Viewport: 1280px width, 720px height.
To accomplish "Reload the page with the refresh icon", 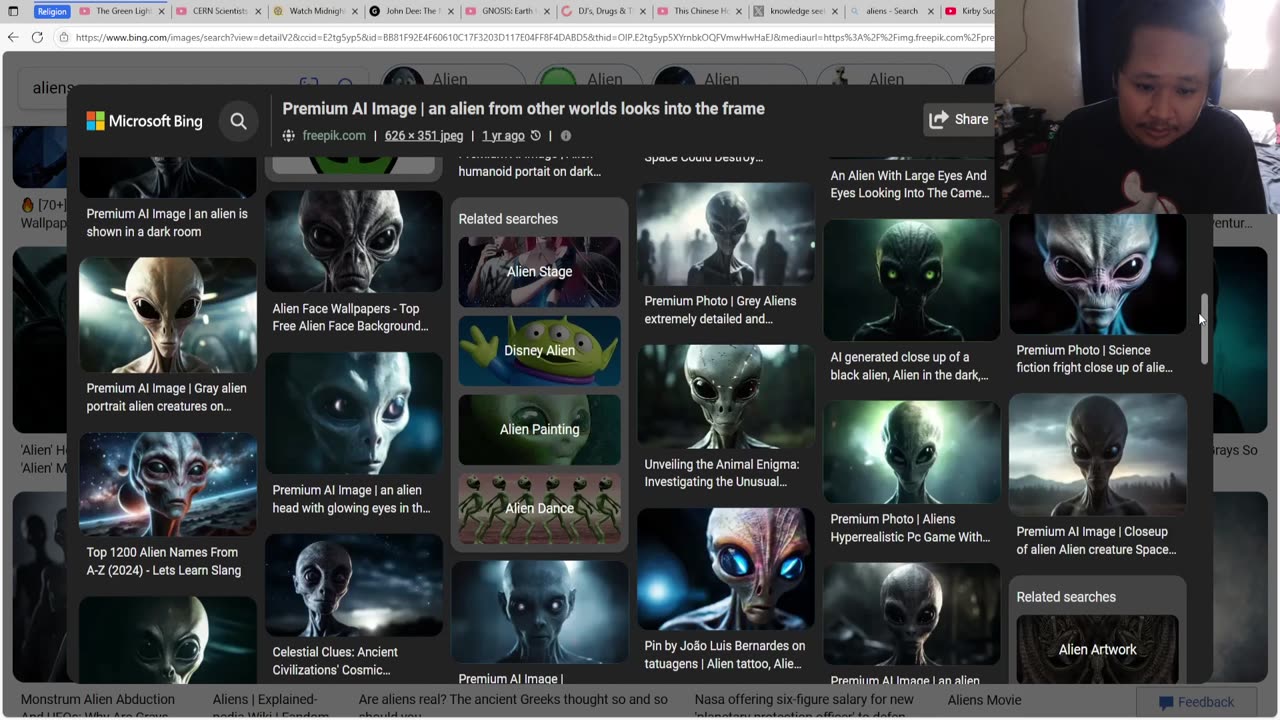I will point(37,37).
